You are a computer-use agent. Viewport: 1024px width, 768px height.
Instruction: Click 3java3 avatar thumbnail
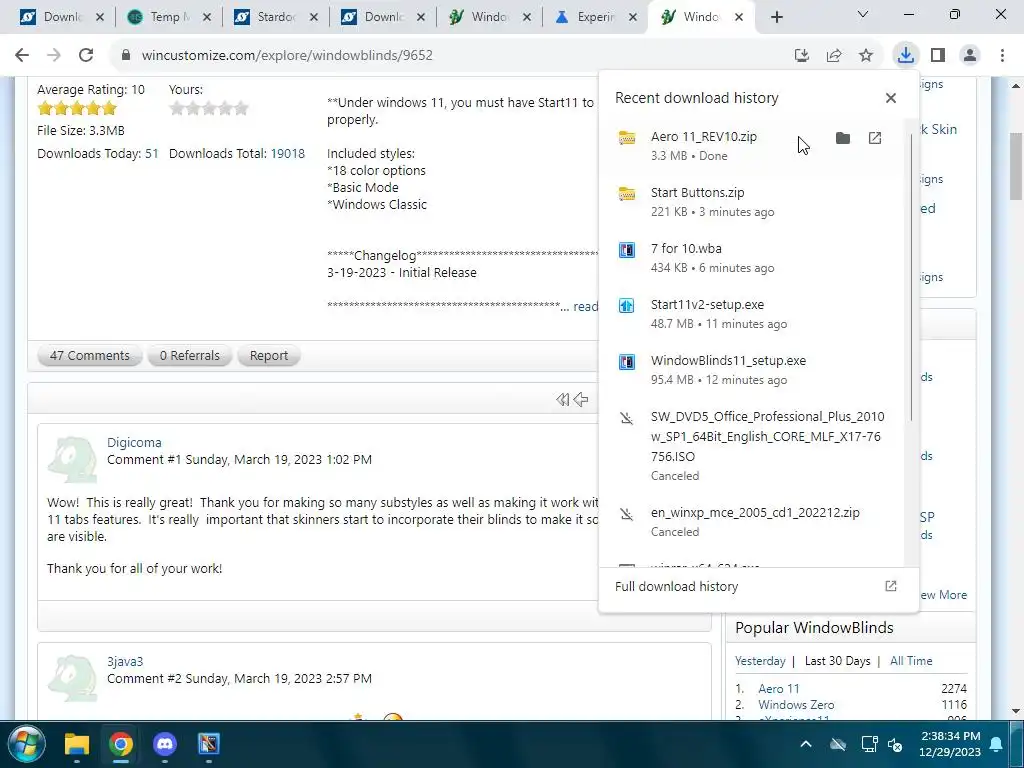[72, 679]
